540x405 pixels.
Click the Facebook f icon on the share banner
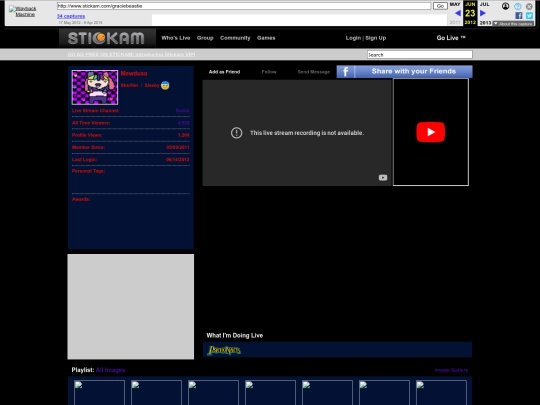345,72
